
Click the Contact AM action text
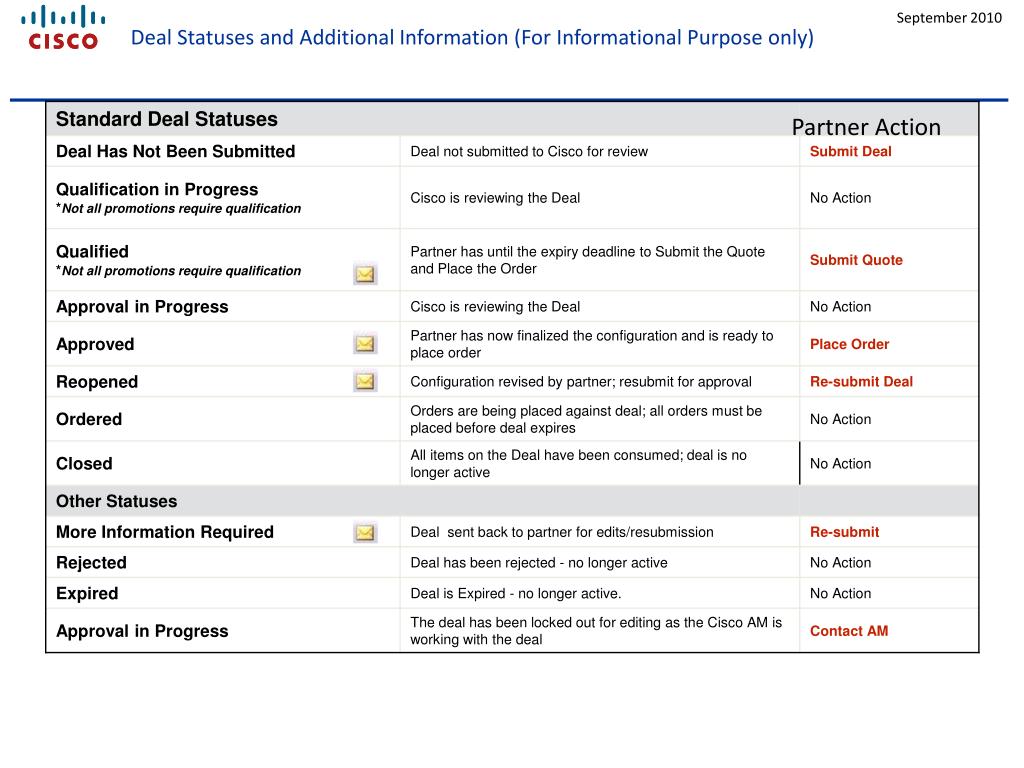pyautogui.click(x=849, y=631)
